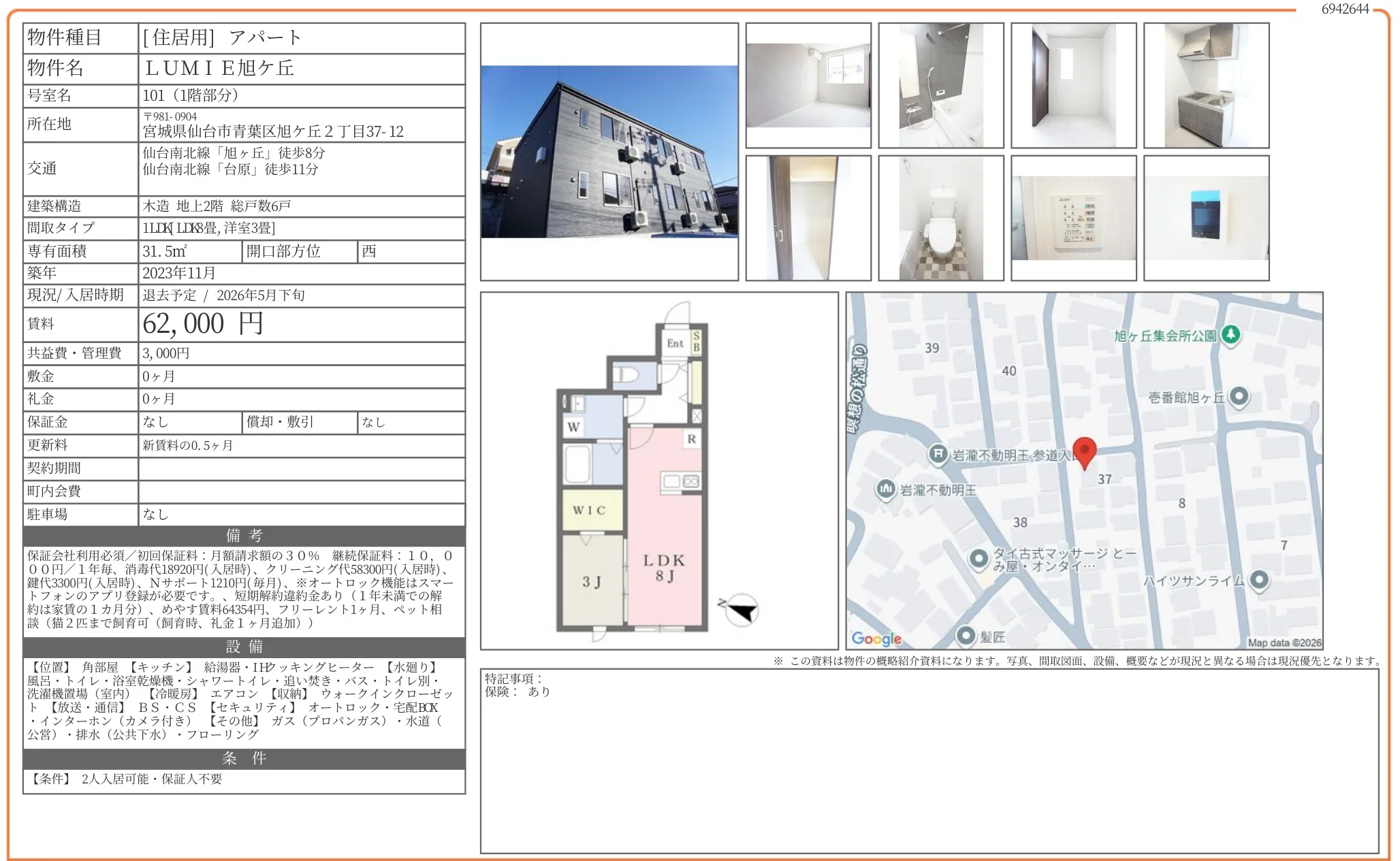Open the building exterior photo
The image size is (1400, 861).
click(609, 152)
